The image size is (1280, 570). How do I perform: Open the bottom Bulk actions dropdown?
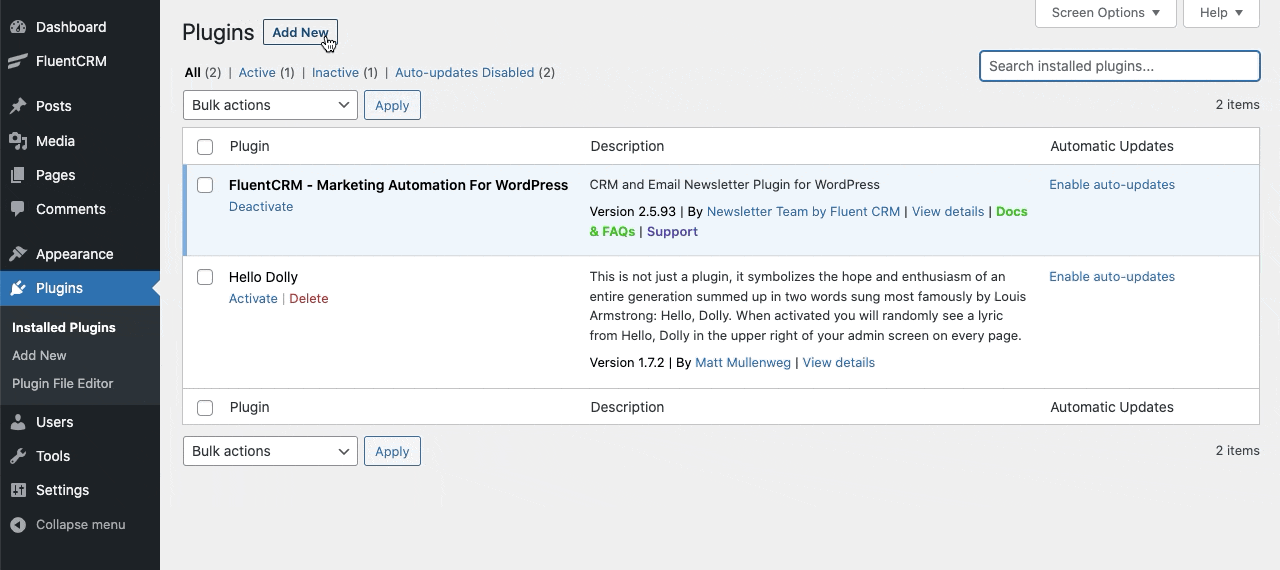coord(270,451)
